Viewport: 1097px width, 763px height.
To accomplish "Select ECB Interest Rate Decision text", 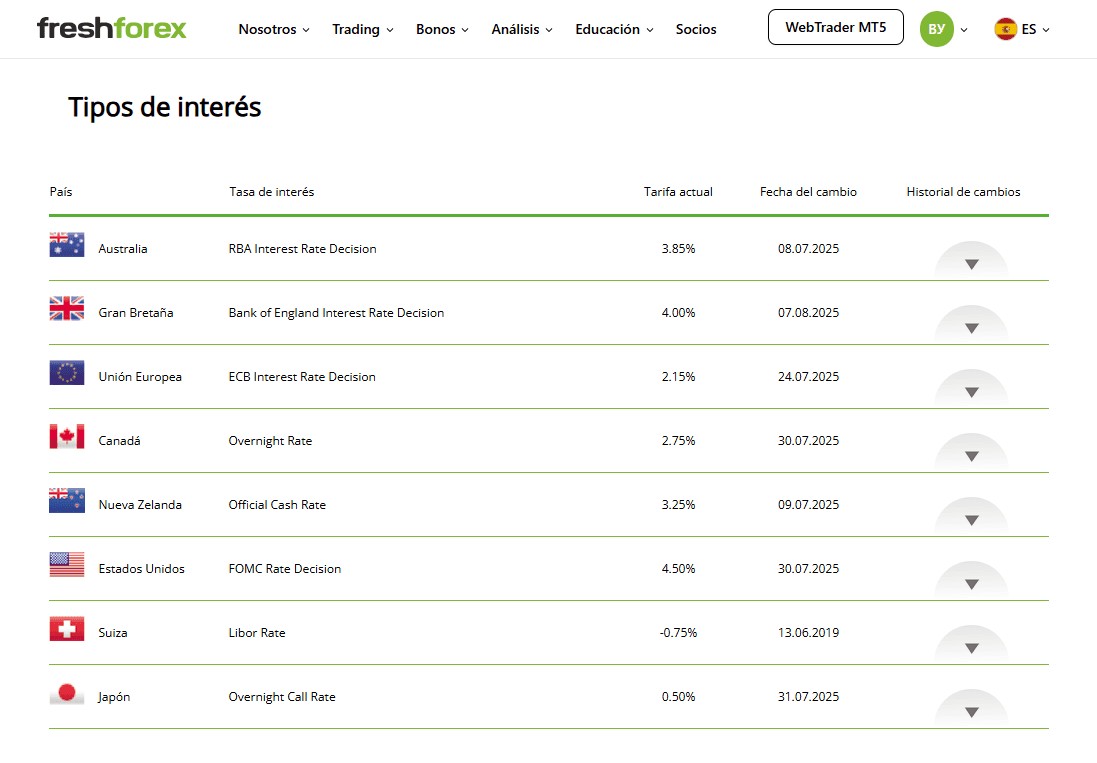I will pyautogui.click(x=302, y=377).
